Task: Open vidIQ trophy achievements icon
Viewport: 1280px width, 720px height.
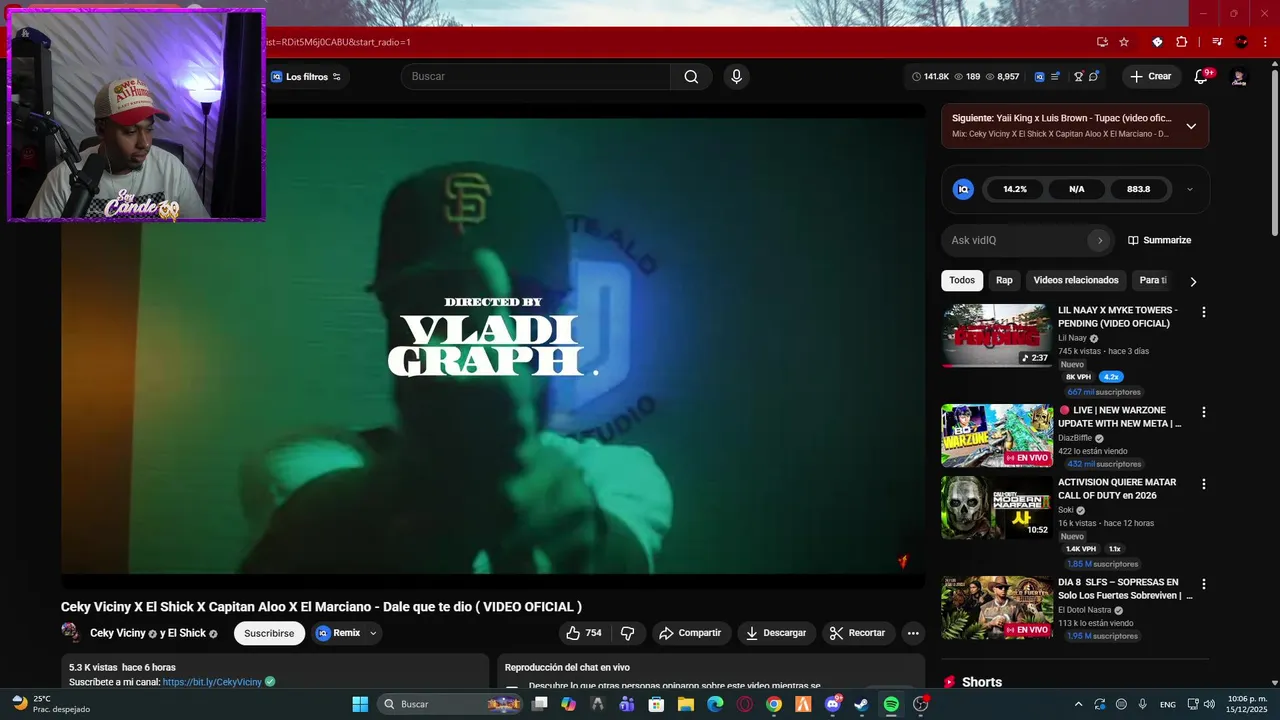Action: coord(1079,77)
